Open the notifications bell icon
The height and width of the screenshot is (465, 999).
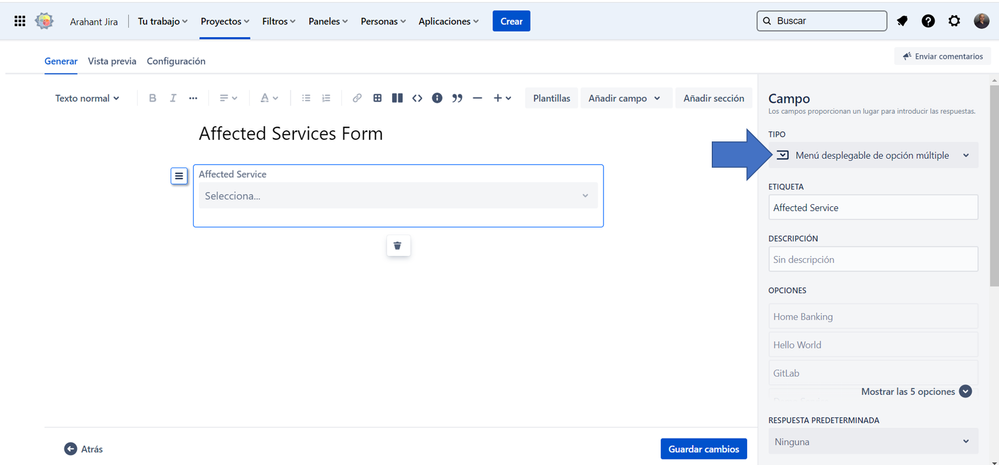coord(902,21)
